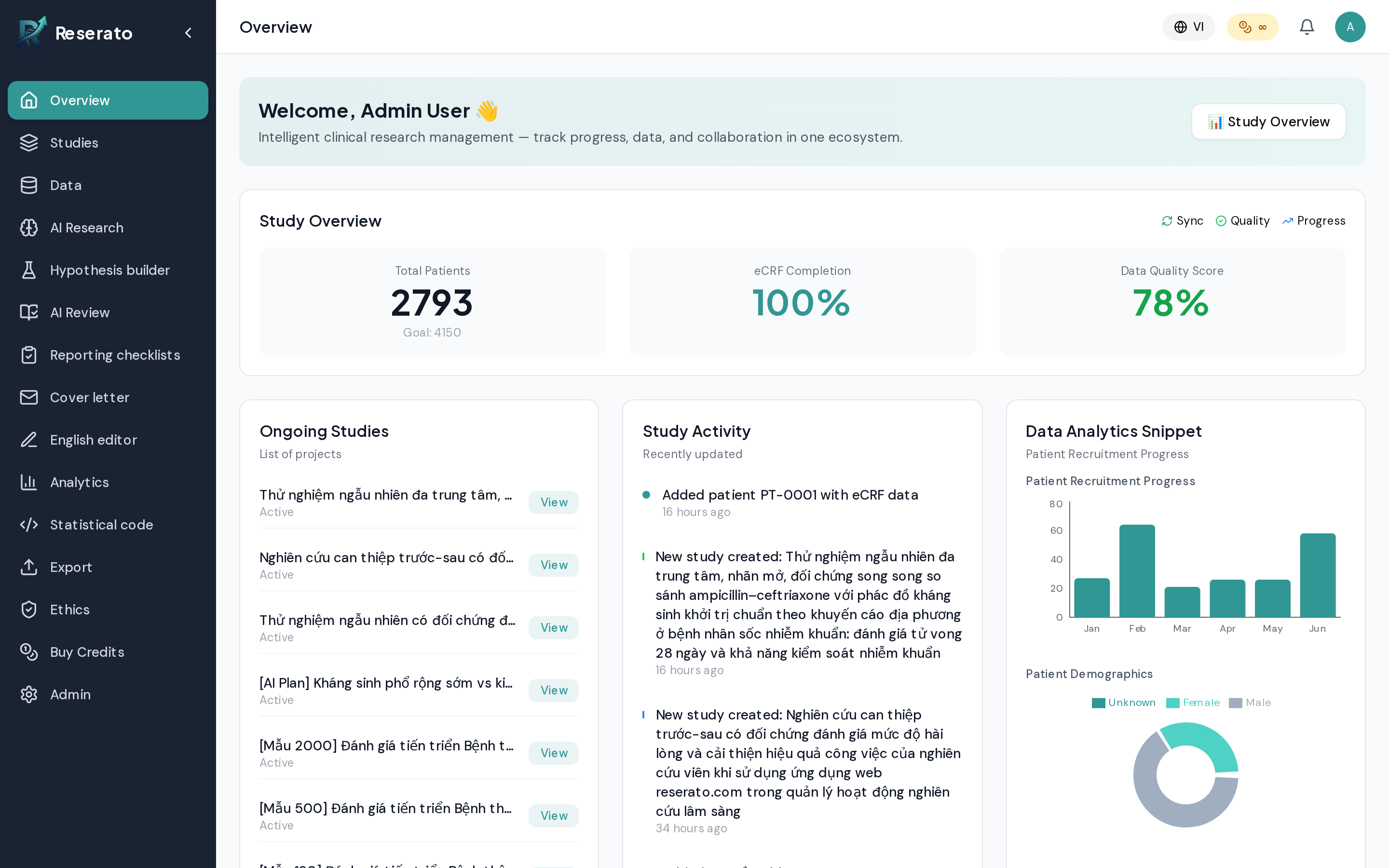Open Ethics menu entry
1389x868 pixels.
coord(108,610)
